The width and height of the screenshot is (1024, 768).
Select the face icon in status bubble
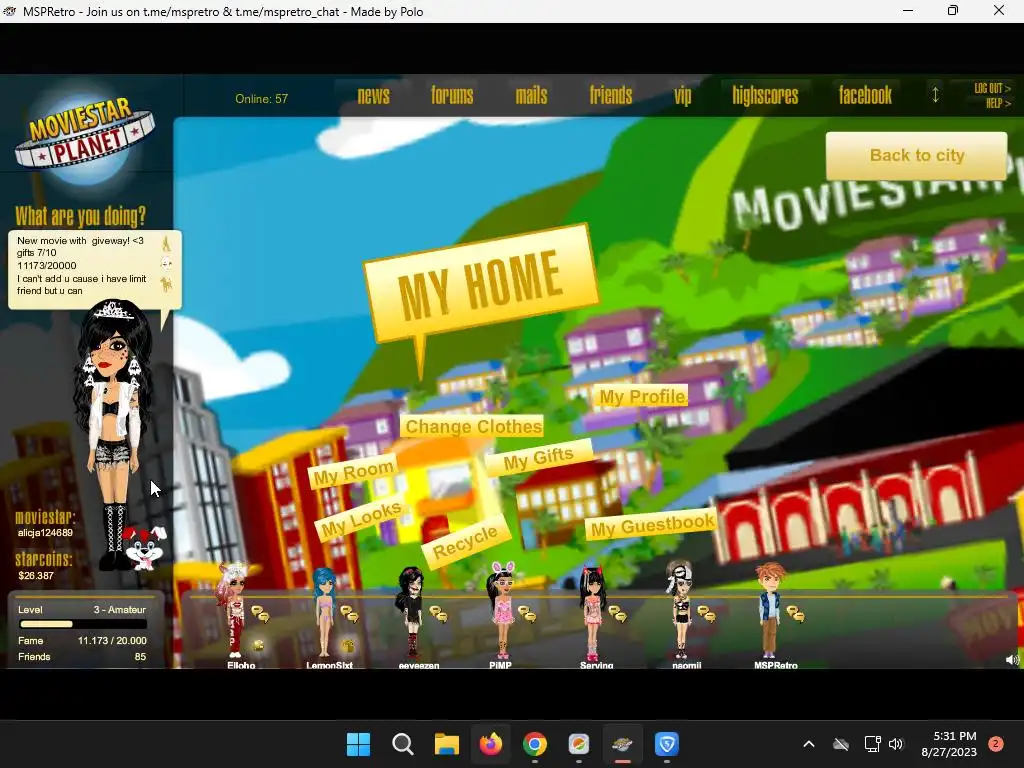[167, 264]
